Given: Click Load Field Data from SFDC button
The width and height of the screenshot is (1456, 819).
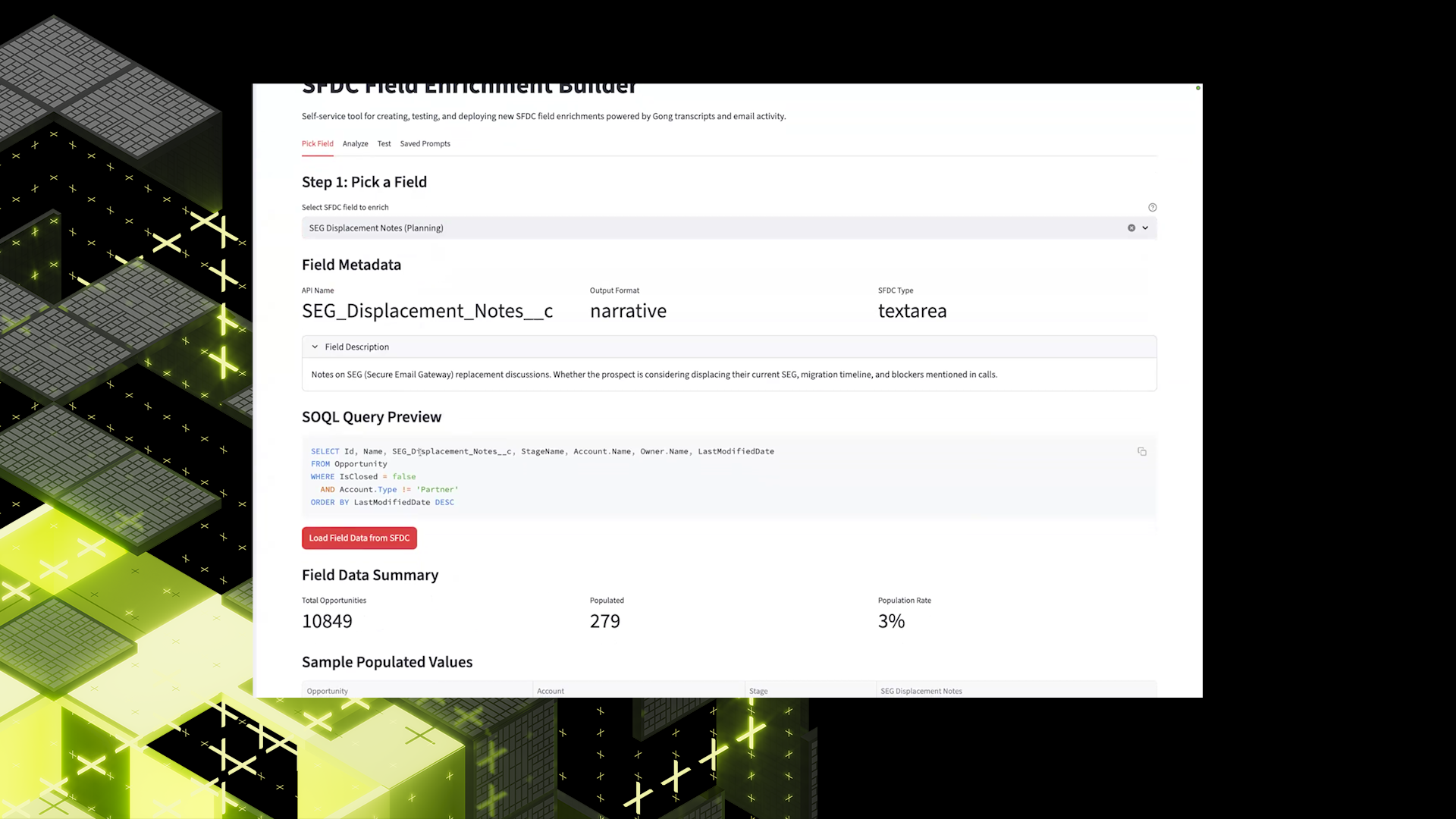Looking at the screenshot, I should click(359, 538).
